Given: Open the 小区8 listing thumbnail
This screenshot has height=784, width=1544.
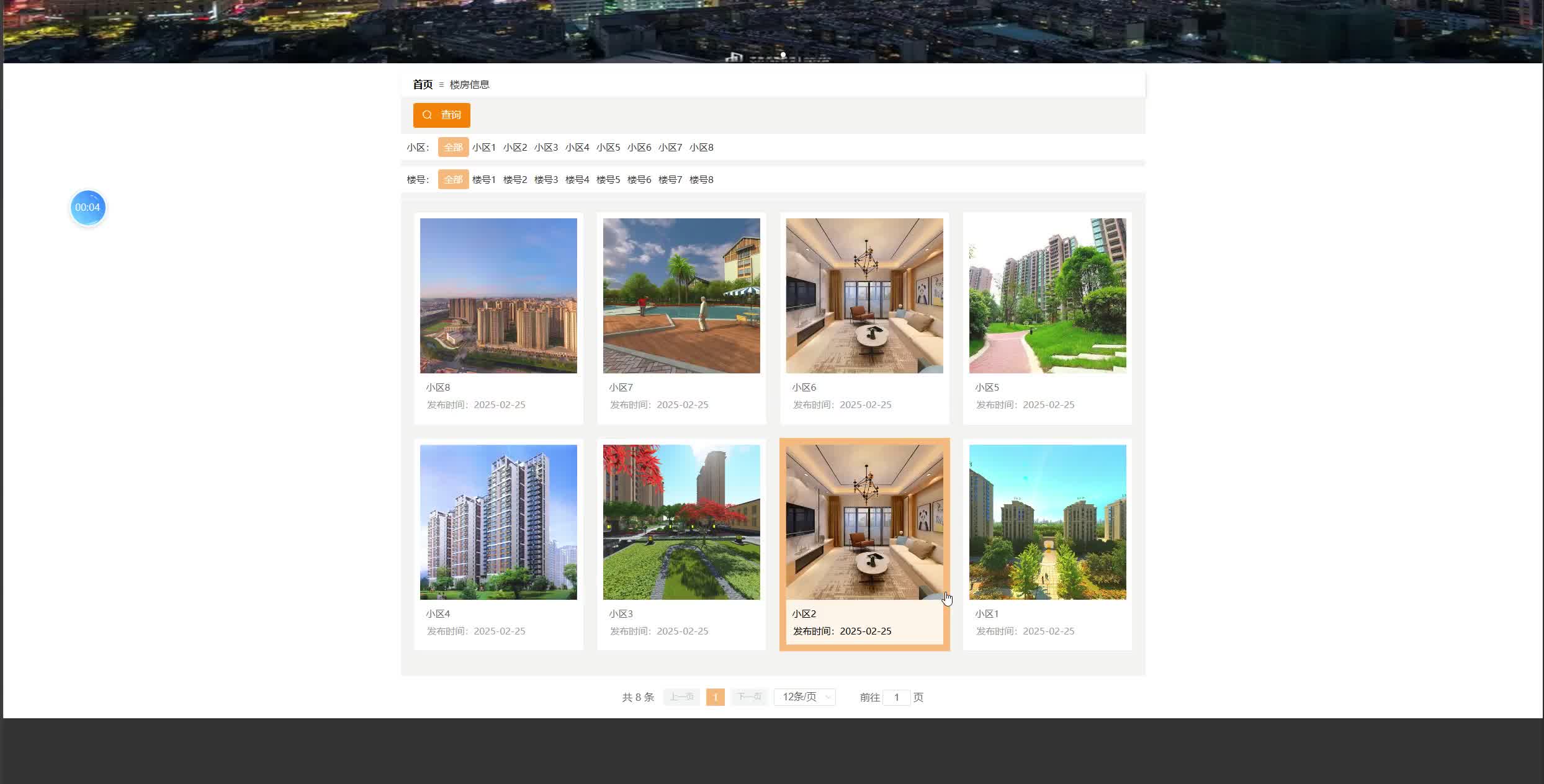Looking at the screenshot, I should click(x=498, y=295).
